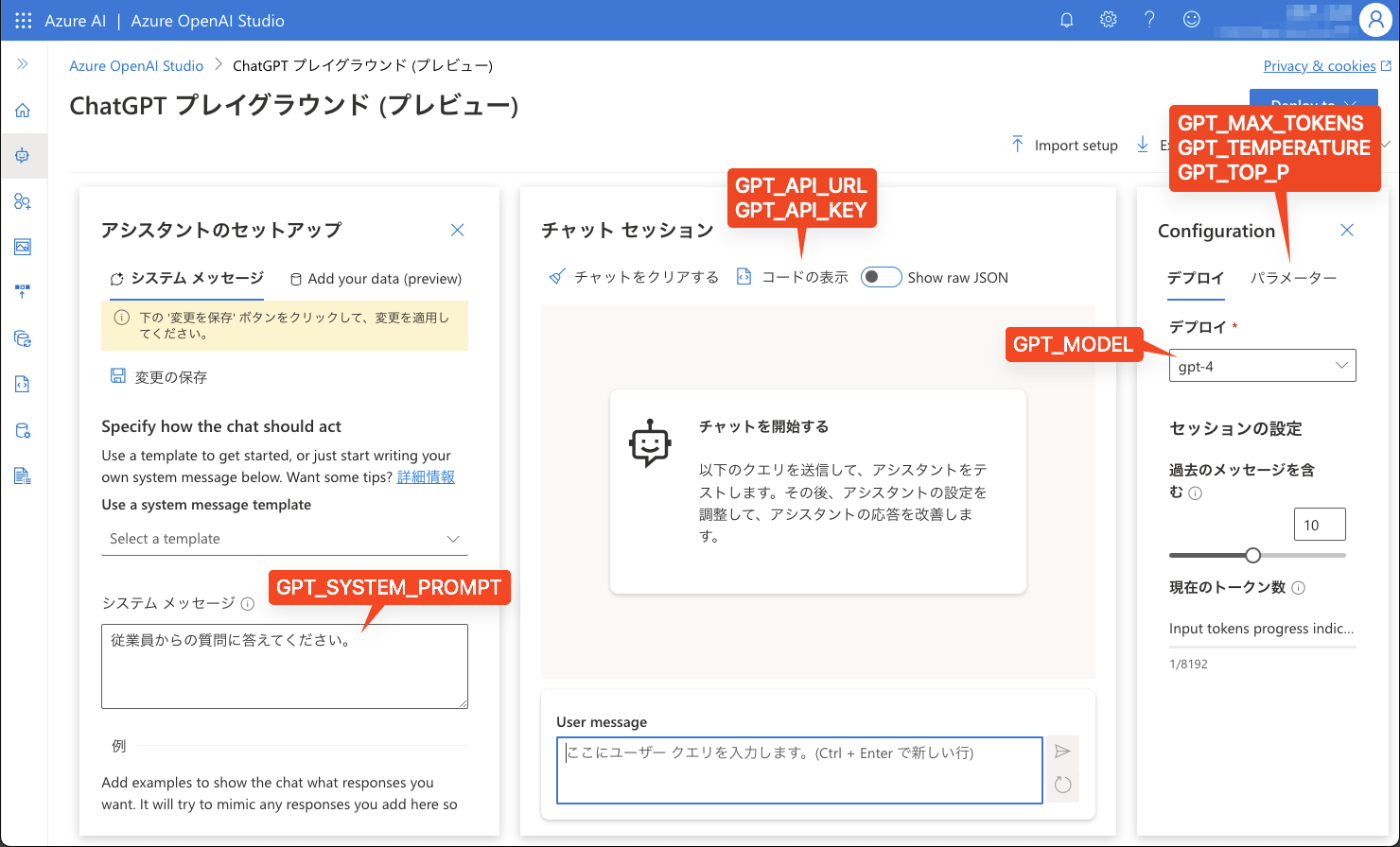Switch to Add your data (preview) tab
This screenshot has width=1400, height=847.
375,278
